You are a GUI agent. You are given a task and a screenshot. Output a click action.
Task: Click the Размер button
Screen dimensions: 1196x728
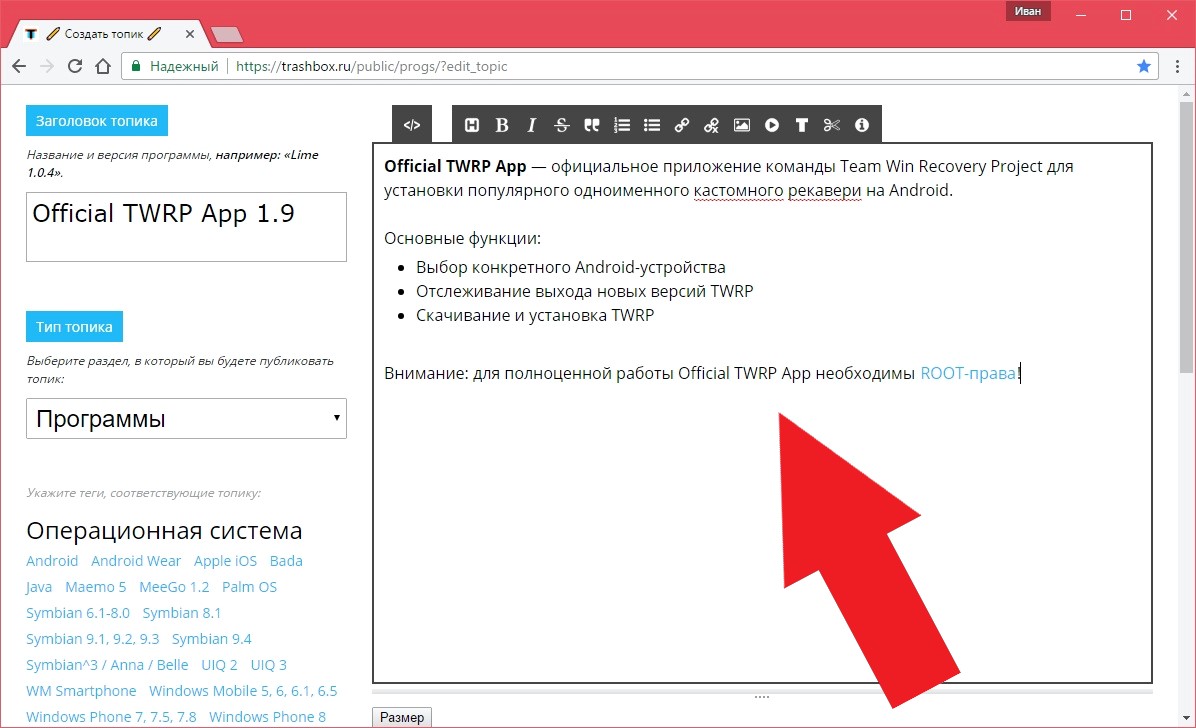[x=402, y=717]
